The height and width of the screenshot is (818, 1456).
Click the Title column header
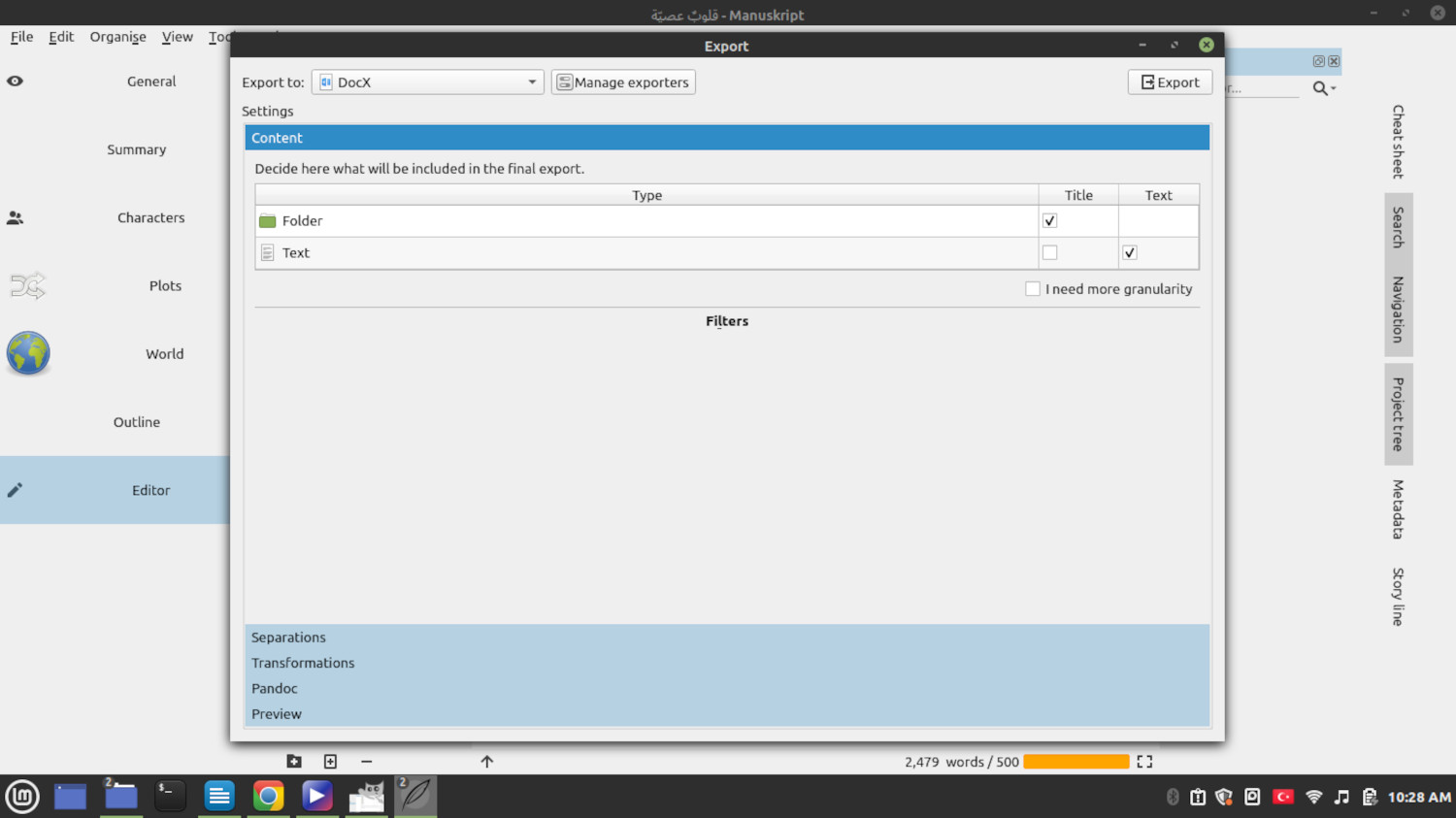1078,195
